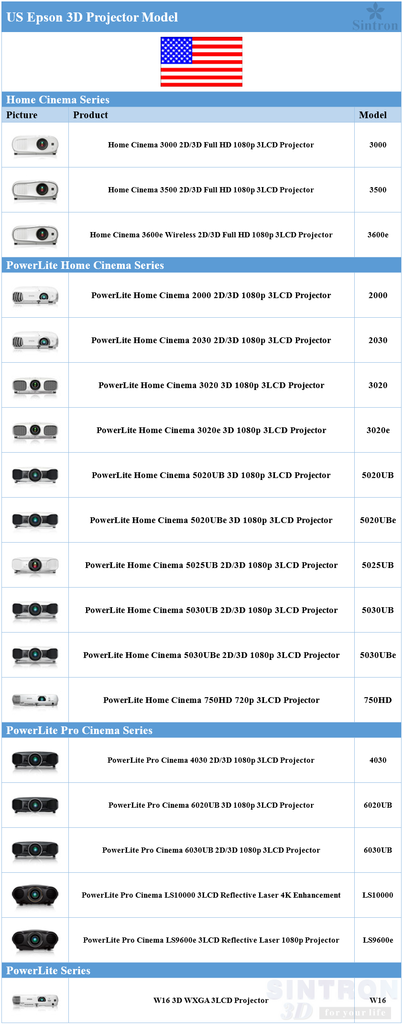403x1024 pixels.
Task: Click the LS10000 laser projector picture
Action: coord(35,895)
